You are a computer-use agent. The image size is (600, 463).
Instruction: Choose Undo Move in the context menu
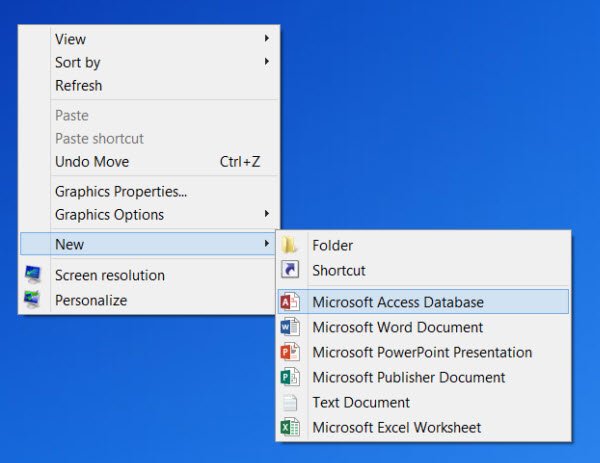pyautogui.click(x=92, y=161)
